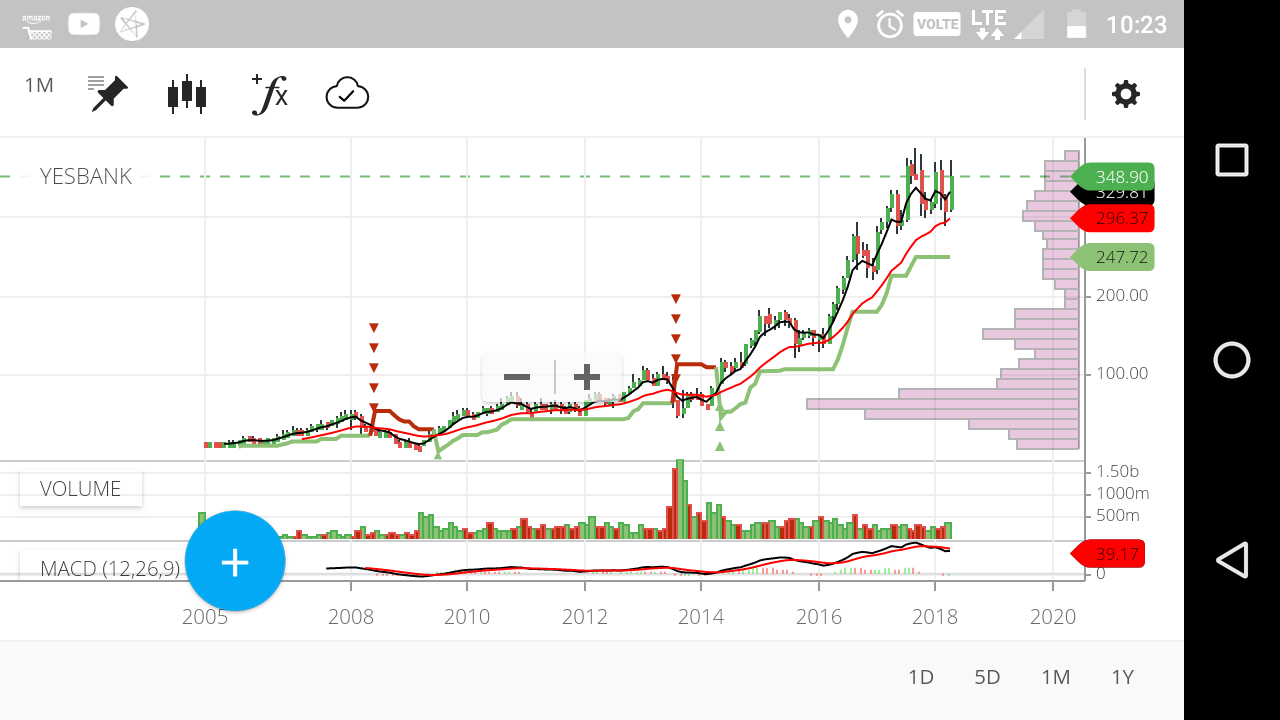Viewport: 1280px width, 720px height.
Task: Tap the Android home circle button
Action: click(1232, 360)
